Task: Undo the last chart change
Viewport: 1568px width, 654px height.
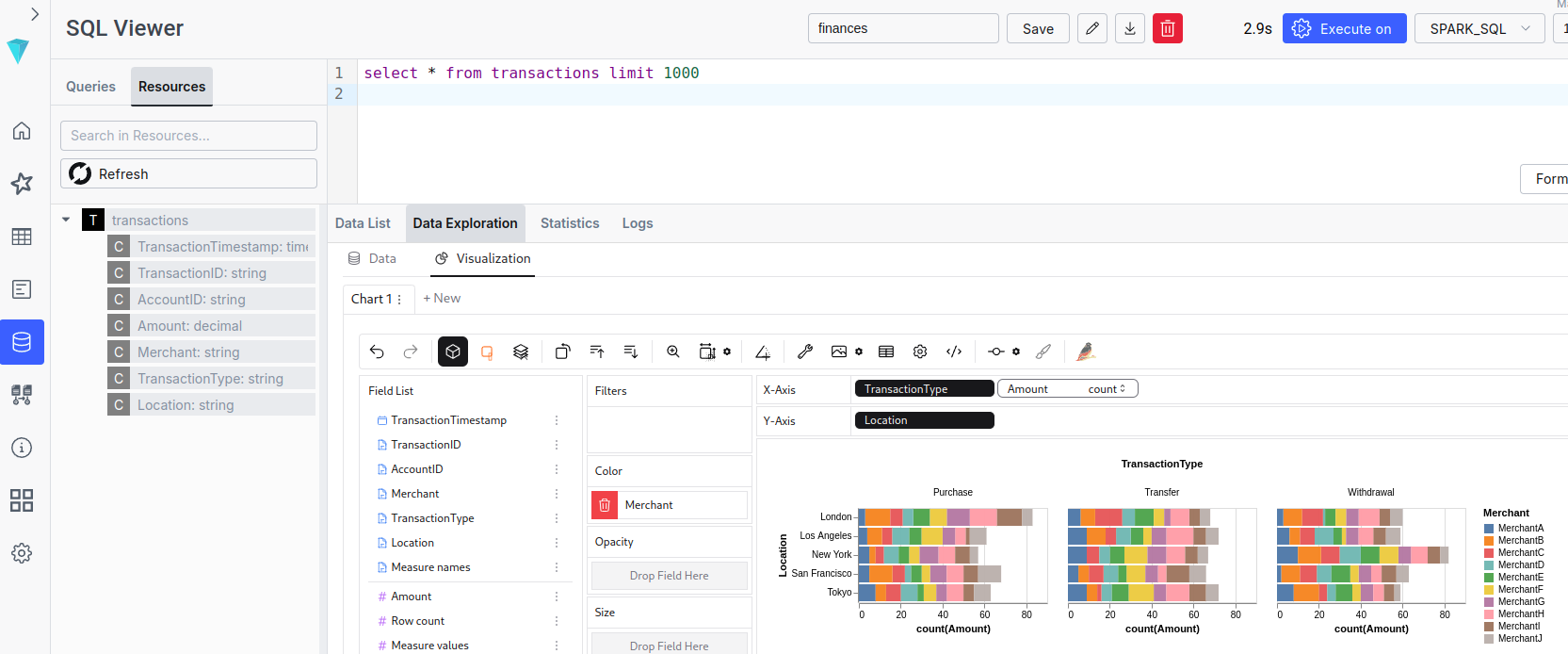Action: (x=377, y=352)
